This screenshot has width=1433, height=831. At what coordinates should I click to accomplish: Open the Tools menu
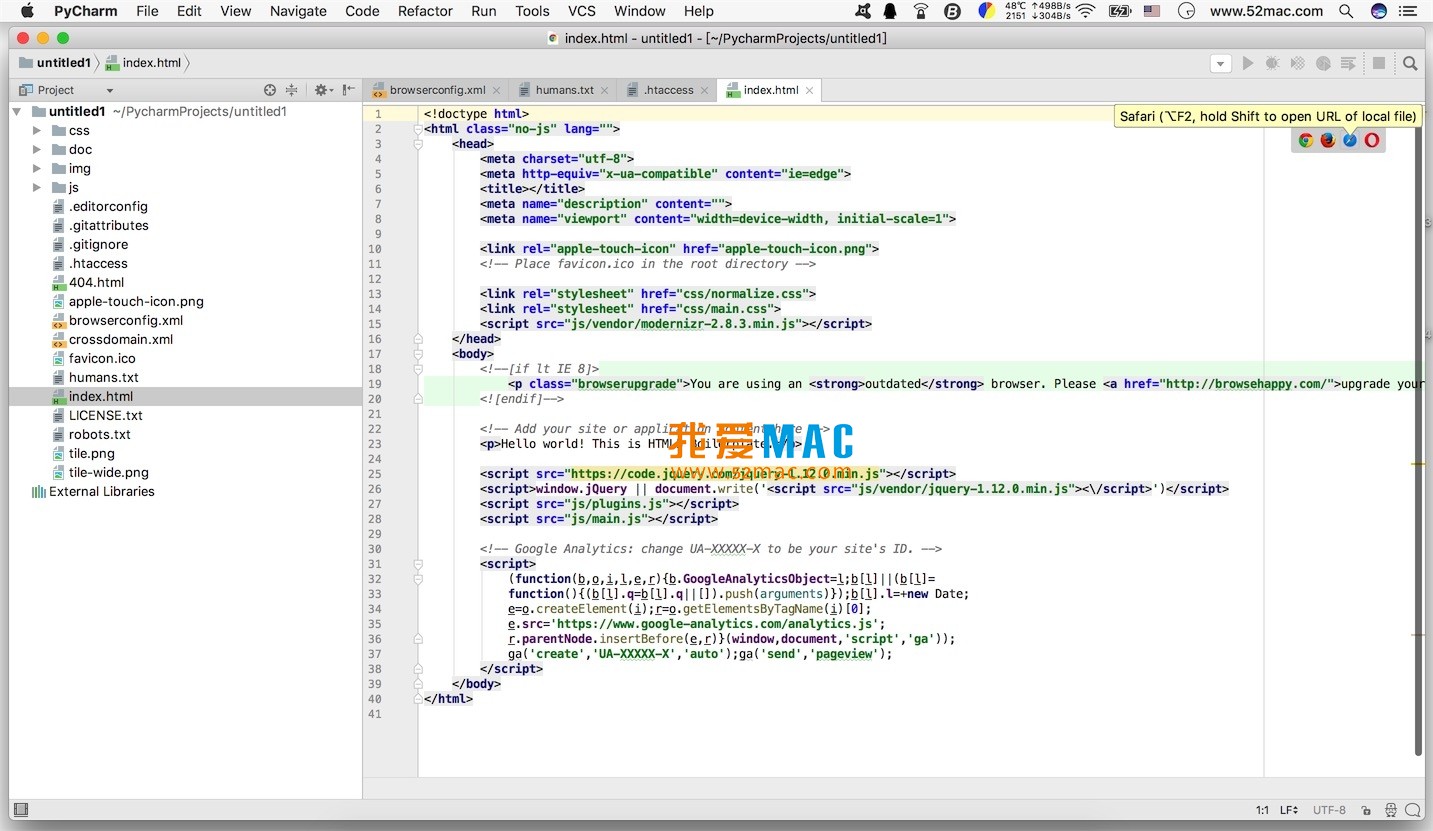[532, 11]
